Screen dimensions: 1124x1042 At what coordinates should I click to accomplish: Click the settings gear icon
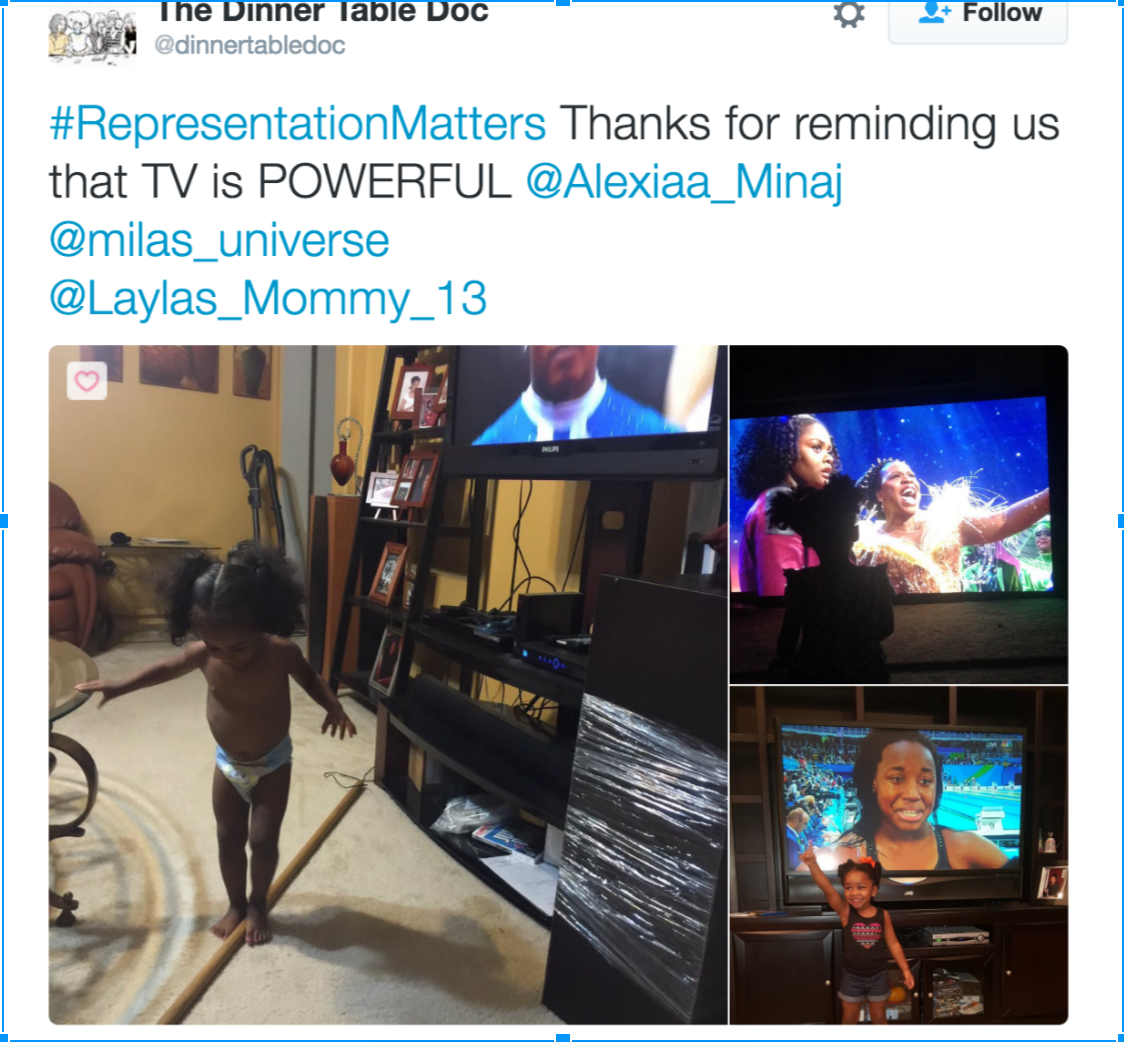[849, 14]
